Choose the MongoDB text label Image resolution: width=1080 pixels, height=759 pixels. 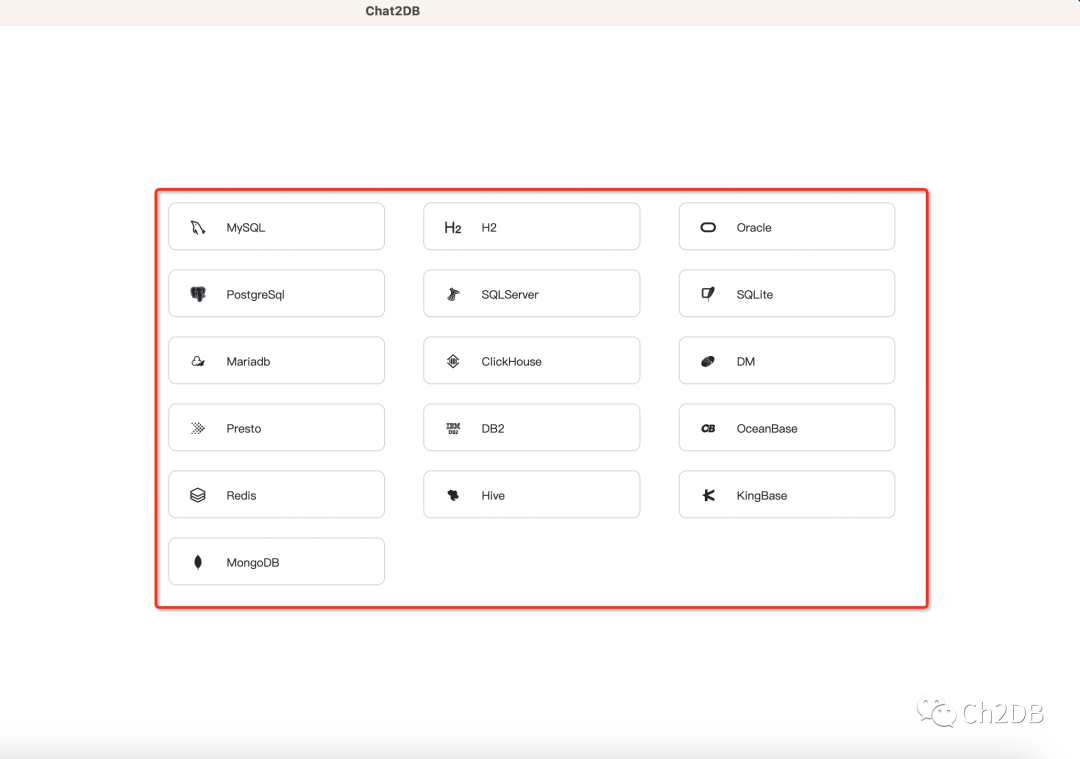click(x=253, y=563)
